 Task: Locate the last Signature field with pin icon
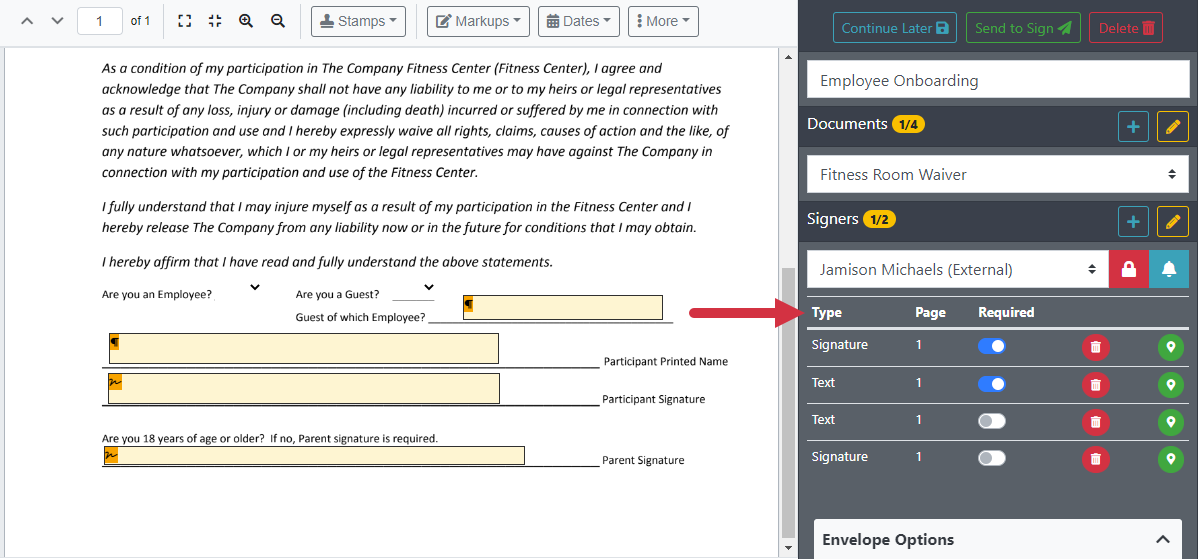[1170, 459]
